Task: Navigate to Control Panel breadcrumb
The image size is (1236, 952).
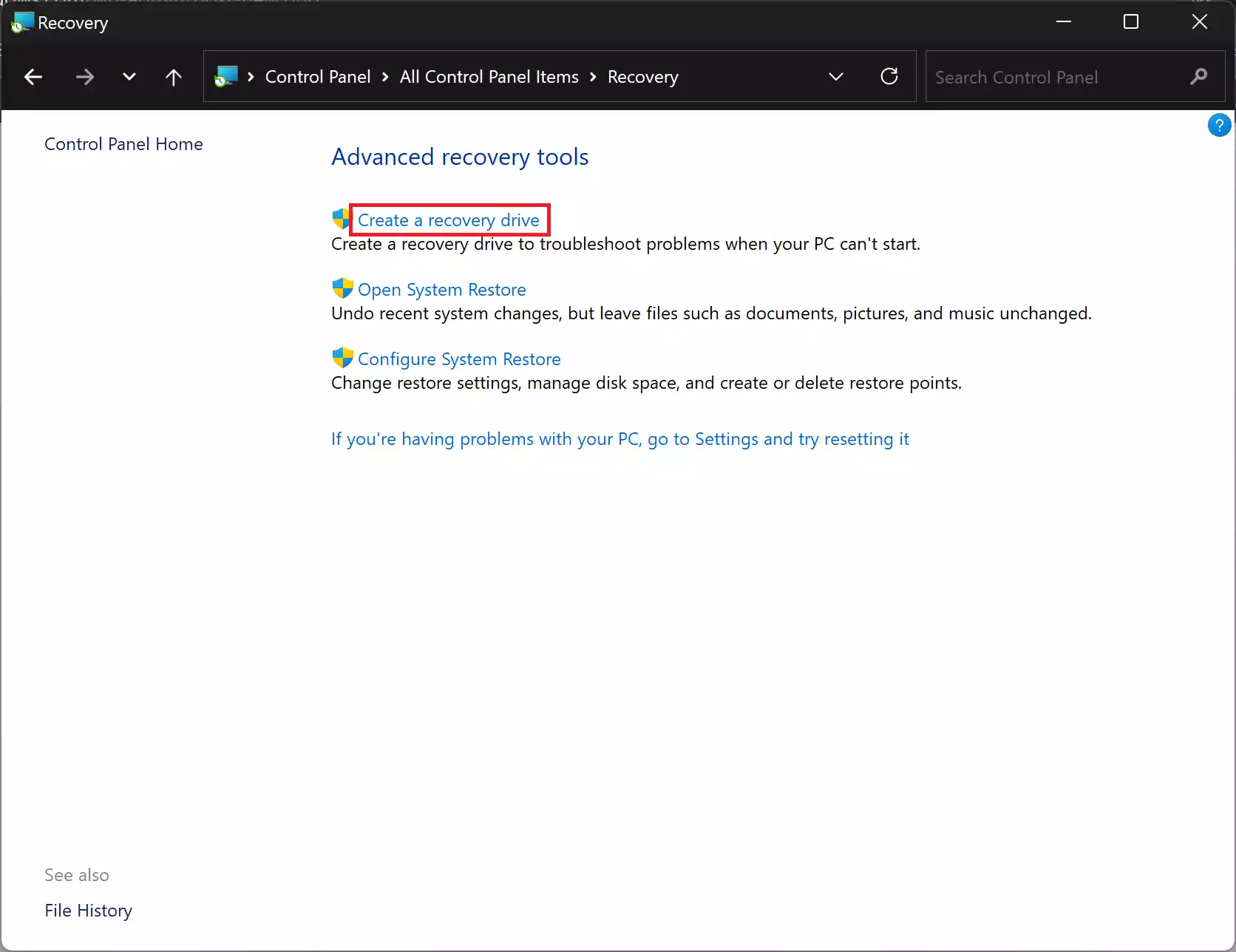Action: (318, 77)
